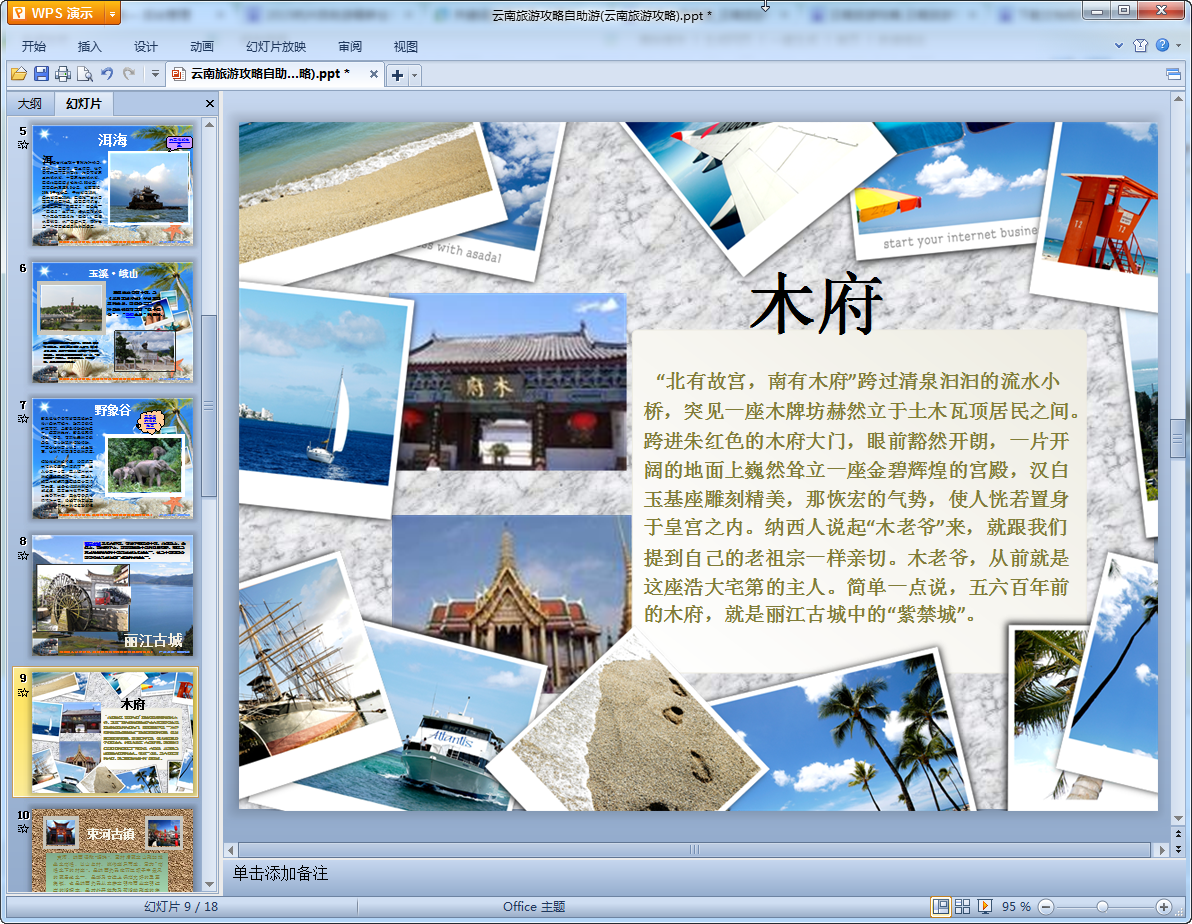Screen dimensions: 1192x924
Task: Open the 插入 ribbon tab
Action: [x=89, y=46]
